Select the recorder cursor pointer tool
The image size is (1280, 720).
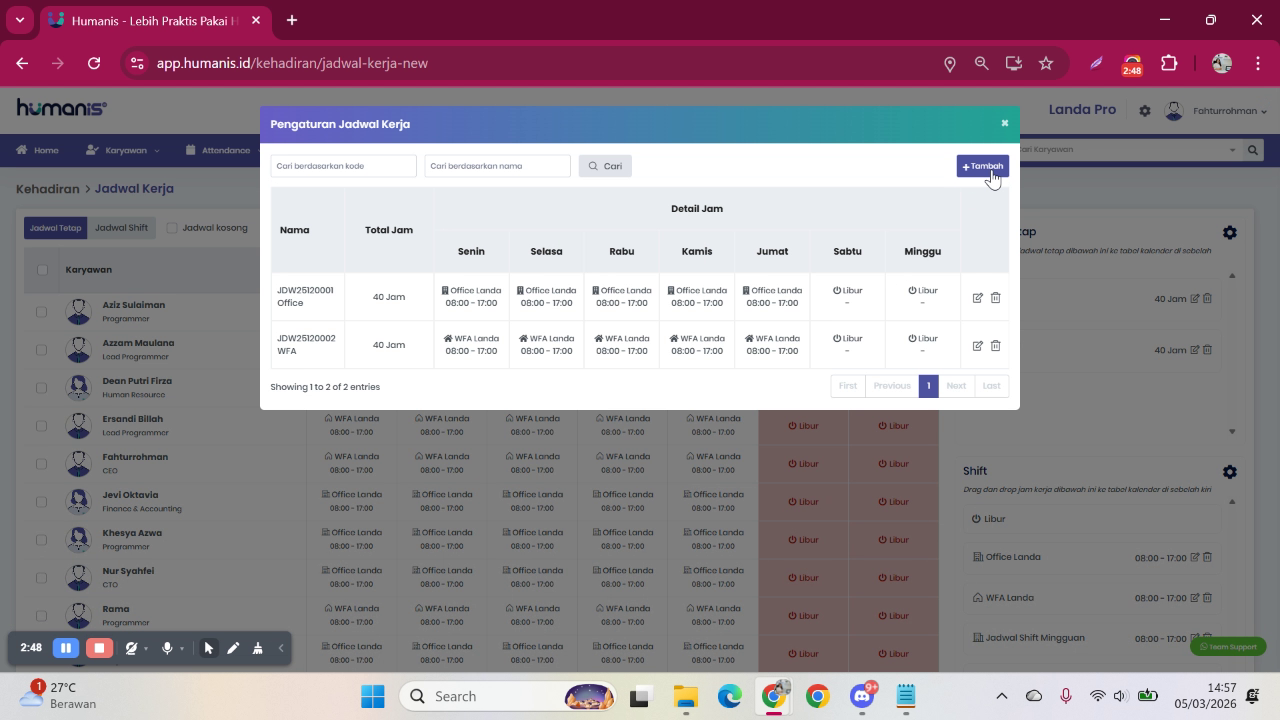(208, 648)
